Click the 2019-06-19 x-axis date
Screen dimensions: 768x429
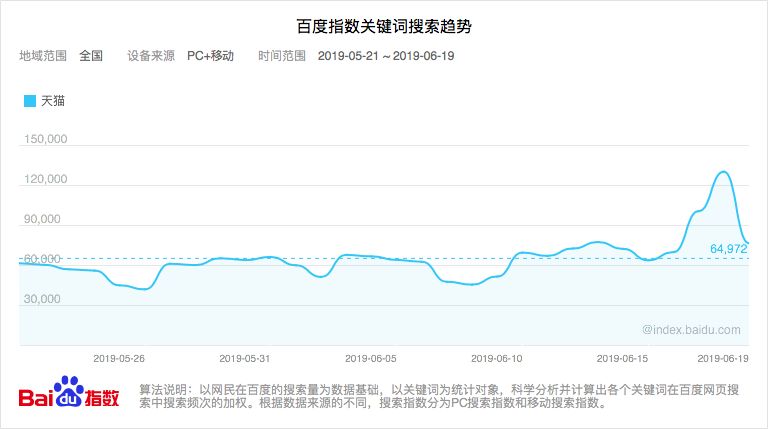pyautogui.click(x=723, y=358)
